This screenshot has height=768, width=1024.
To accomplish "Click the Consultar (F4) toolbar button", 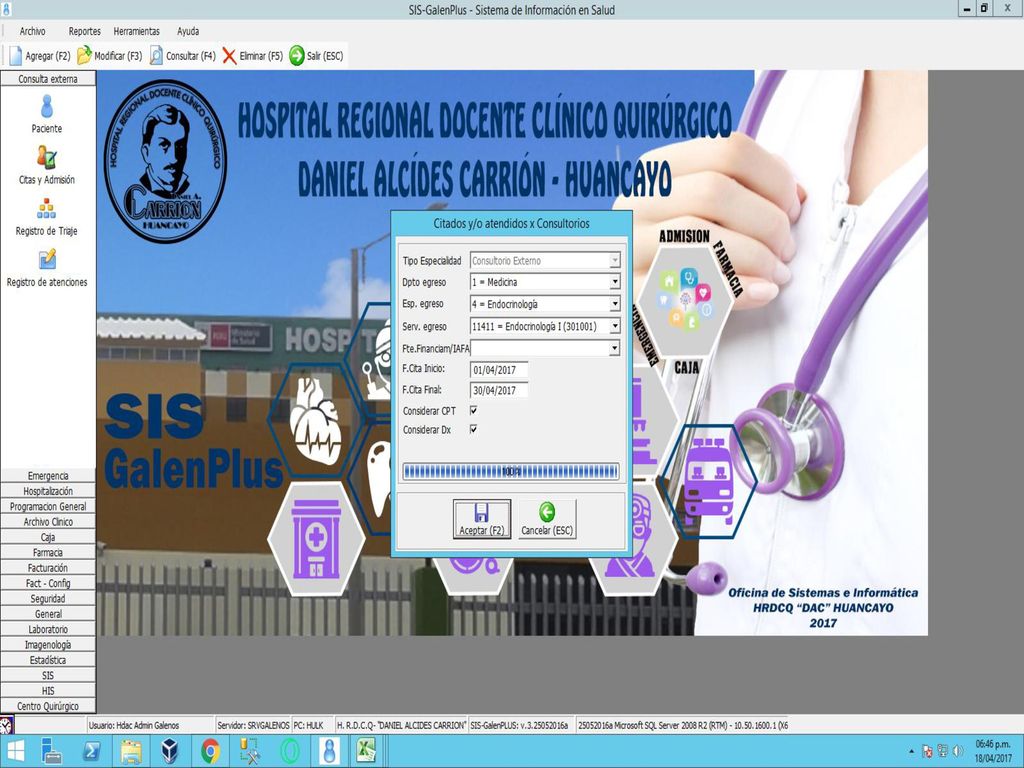I will 183,56.
